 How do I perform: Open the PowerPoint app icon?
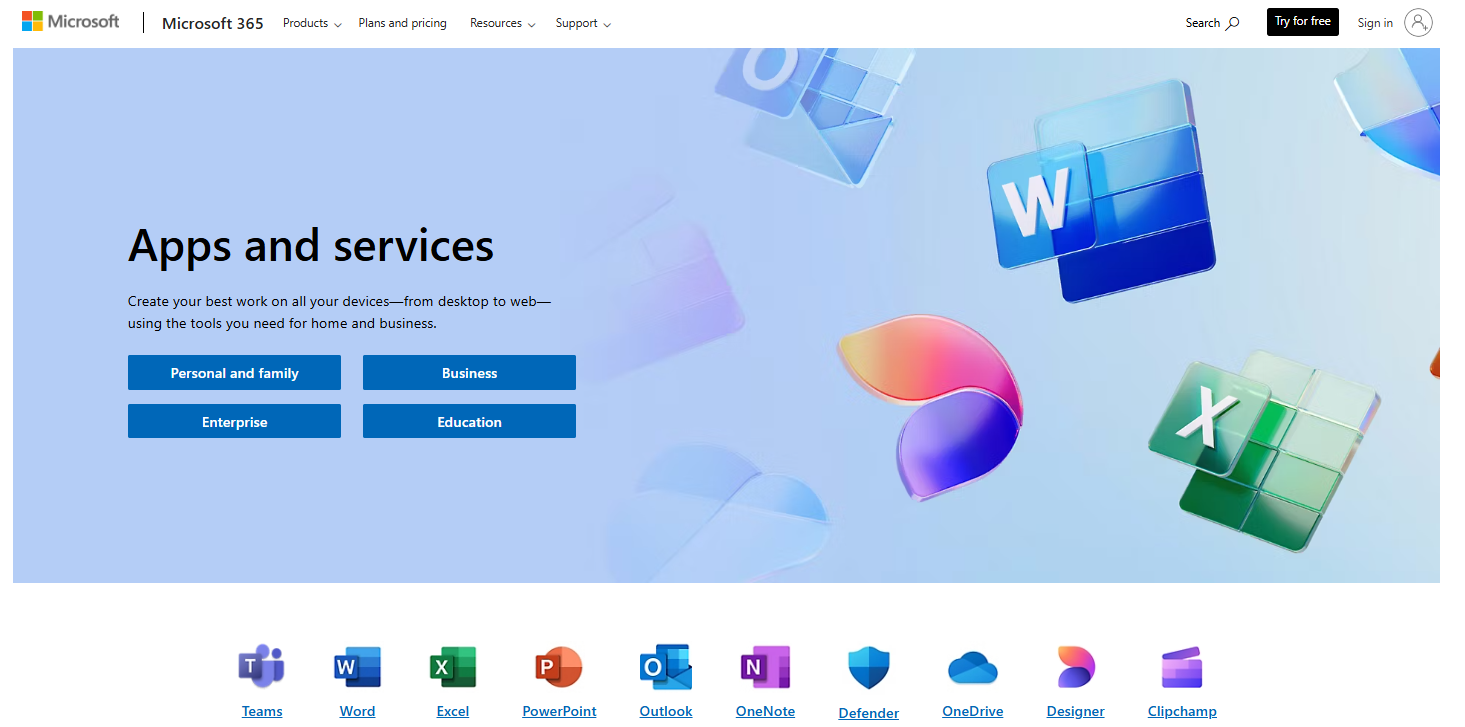pyautogui.click(x=559, y=667)
